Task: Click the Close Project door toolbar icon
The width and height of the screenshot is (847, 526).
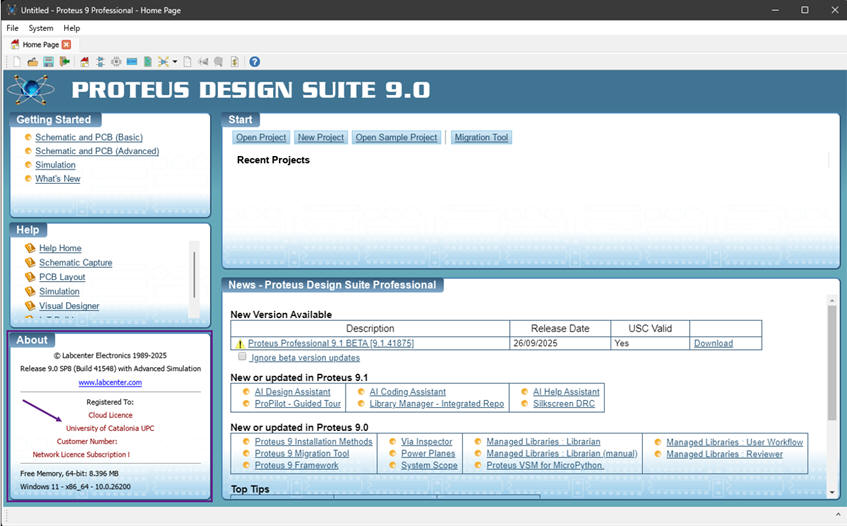Action: [65, 62]
